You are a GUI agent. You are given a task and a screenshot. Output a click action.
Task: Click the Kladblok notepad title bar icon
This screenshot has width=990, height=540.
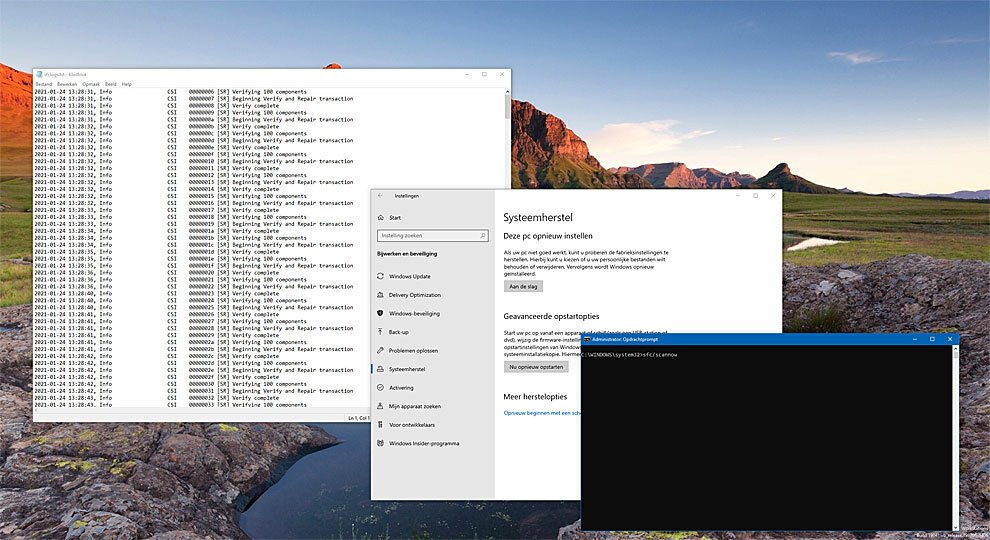pos(39,75)
